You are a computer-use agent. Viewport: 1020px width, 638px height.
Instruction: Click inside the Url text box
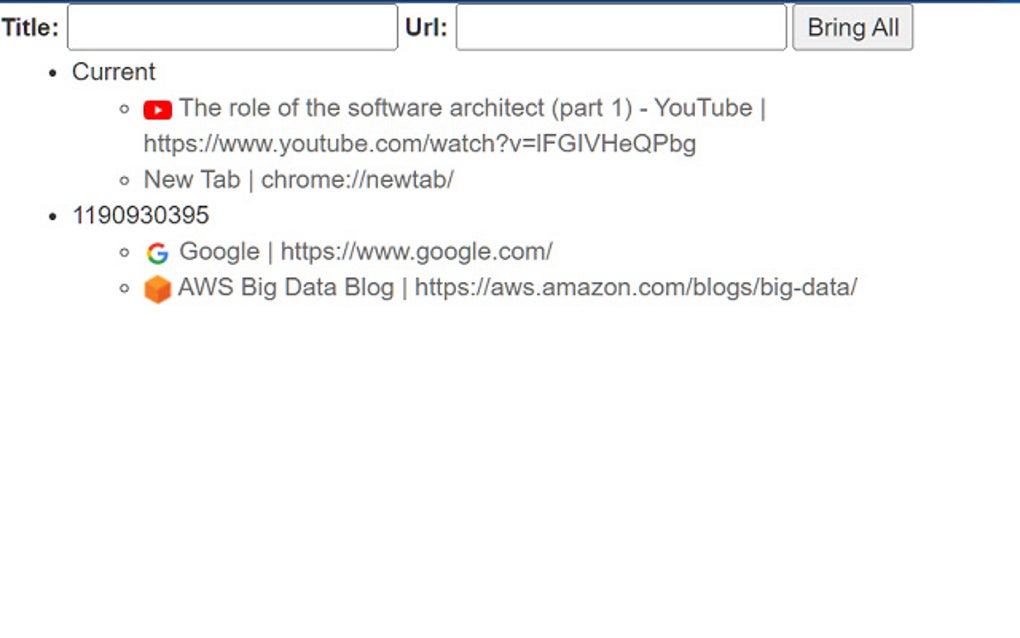[620, 27]
